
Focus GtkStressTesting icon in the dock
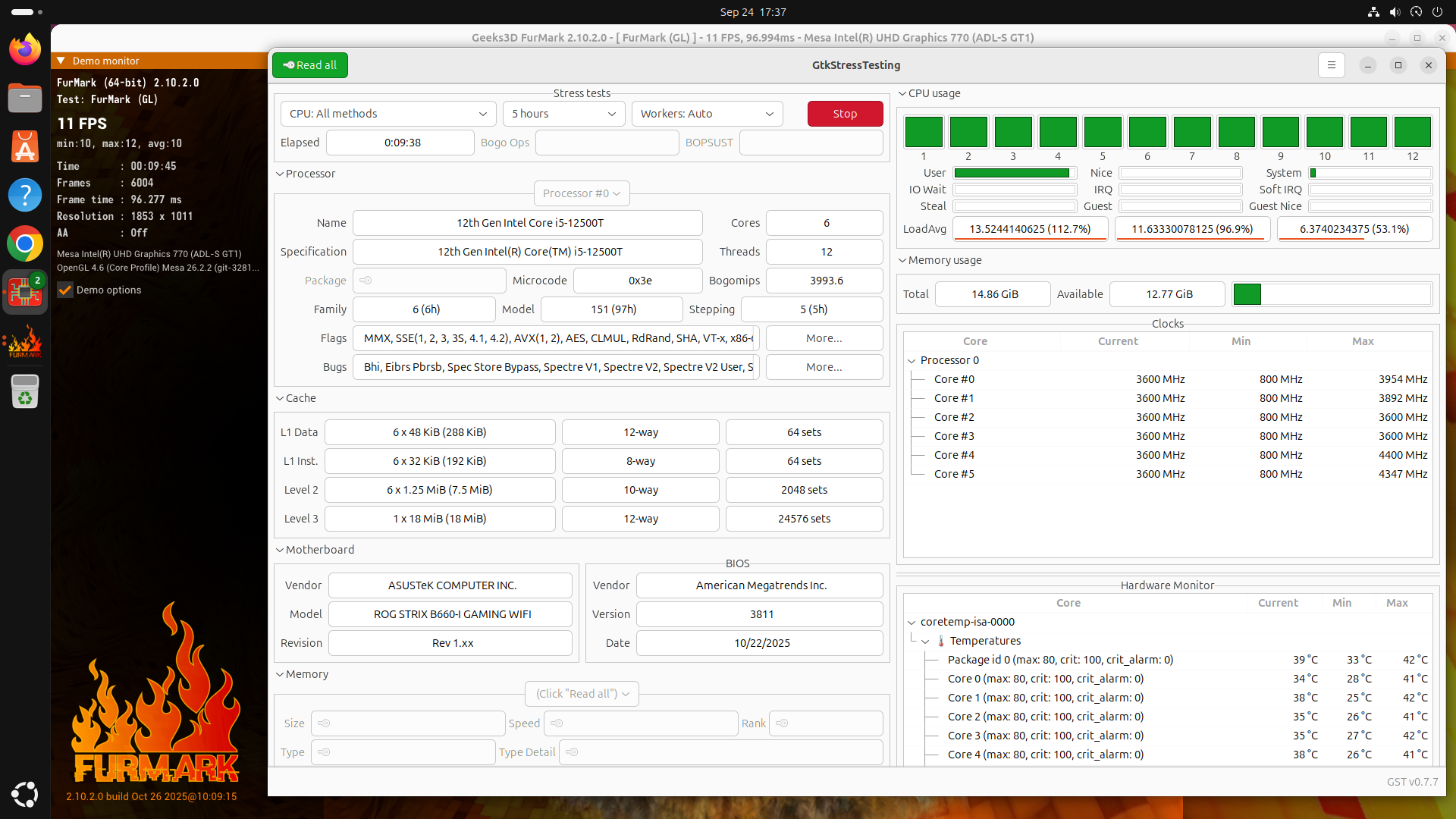click(25, 292)
